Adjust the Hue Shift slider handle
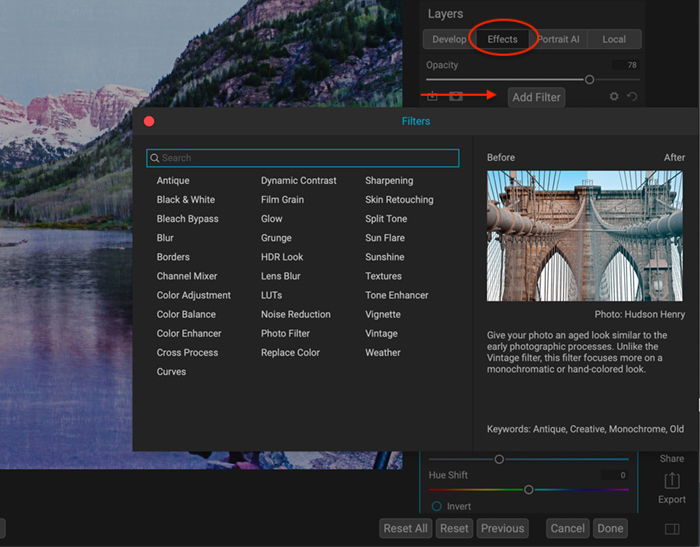Image resolution: width=700 pixels, height=547 pixels. 529,490
